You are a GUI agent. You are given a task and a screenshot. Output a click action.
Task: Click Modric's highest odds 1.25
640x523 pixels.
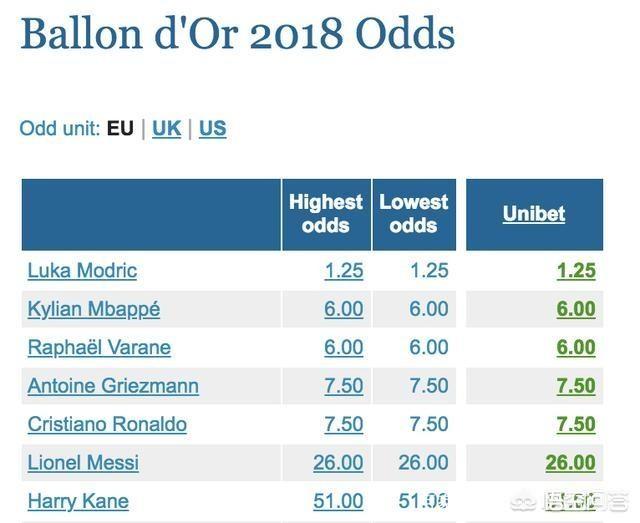[343, 270]
